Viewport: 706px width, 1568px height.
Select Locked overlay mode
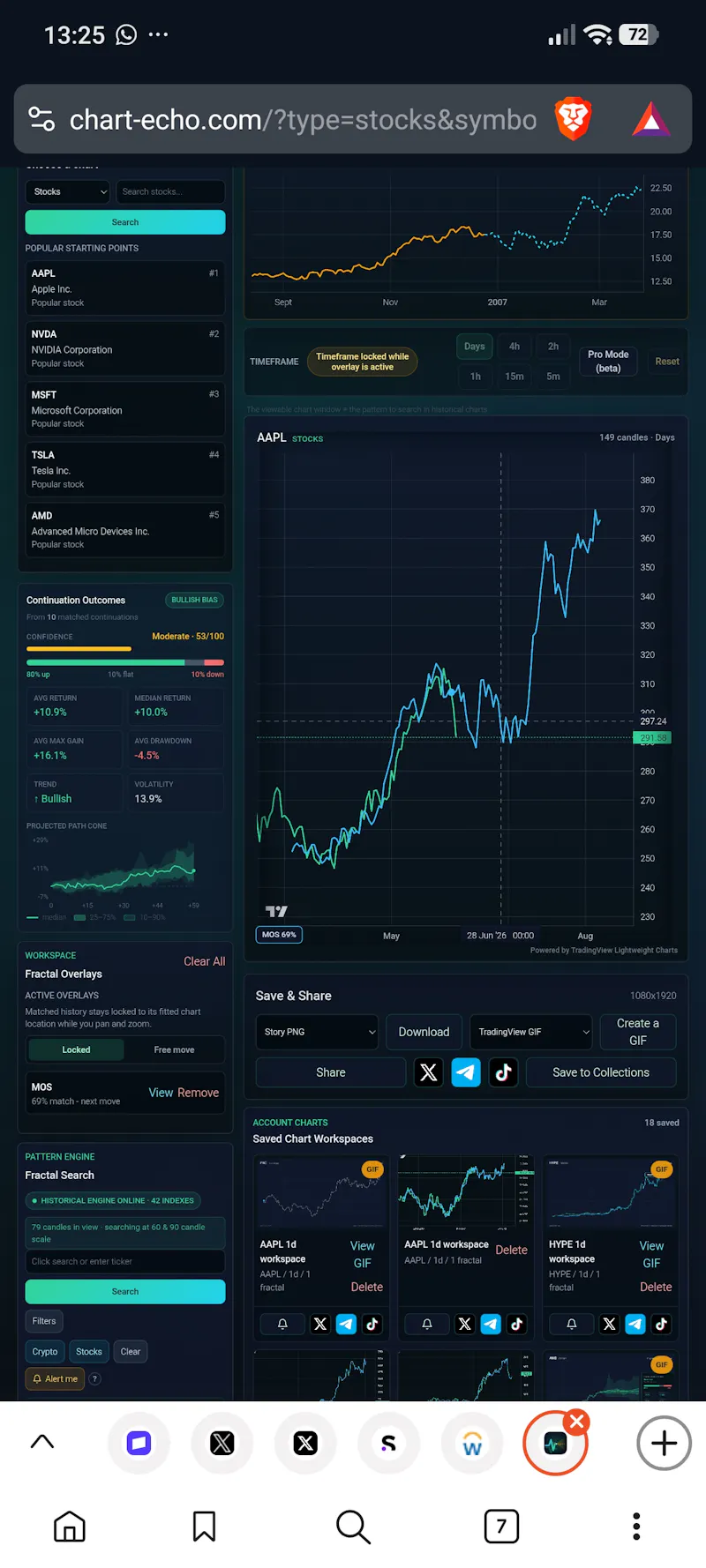click(x=76, y=1049)
